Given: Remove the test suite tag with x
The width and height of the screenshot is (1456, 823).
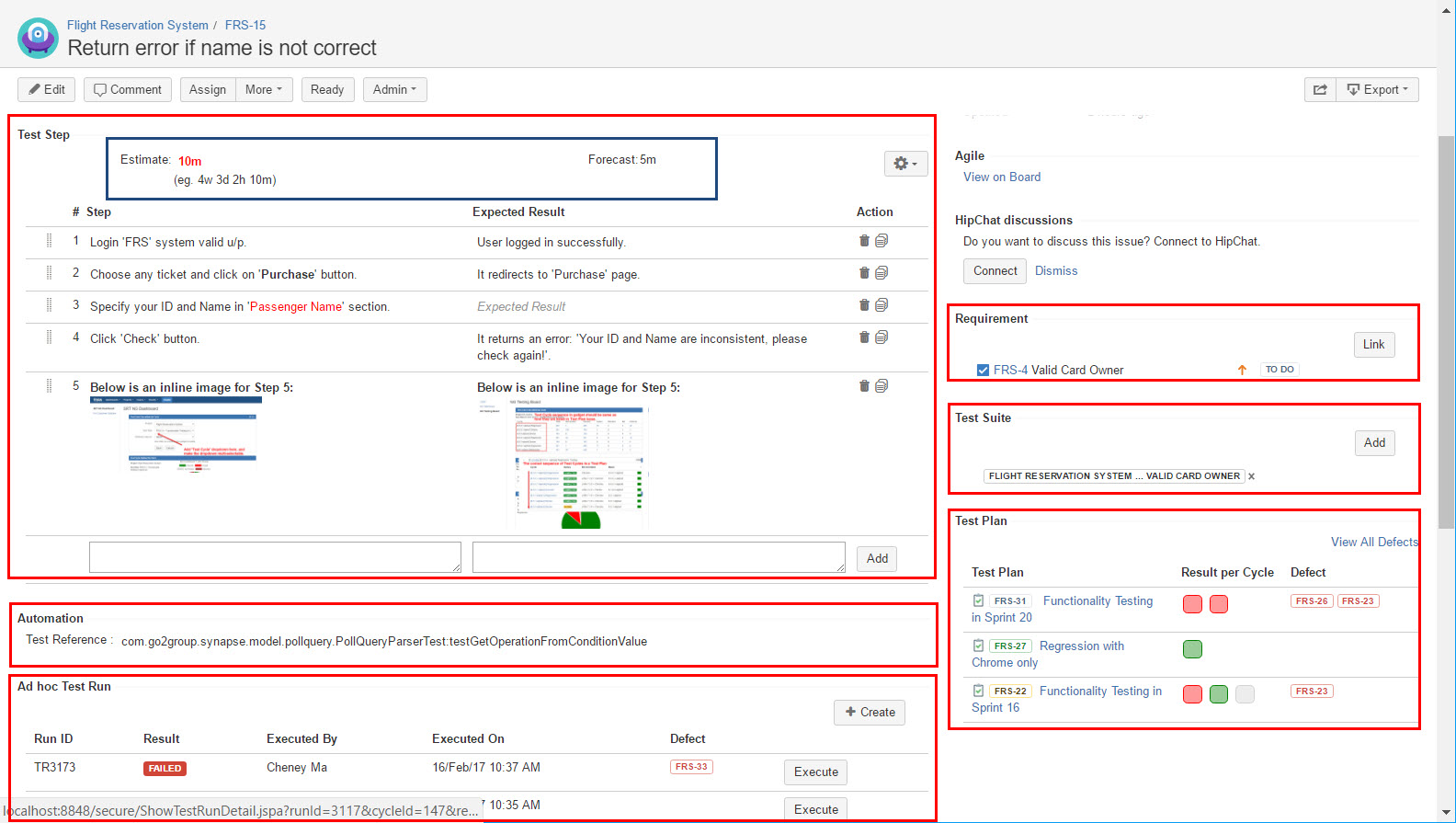Looking at the screenshot, I should tap(1251, 476).
